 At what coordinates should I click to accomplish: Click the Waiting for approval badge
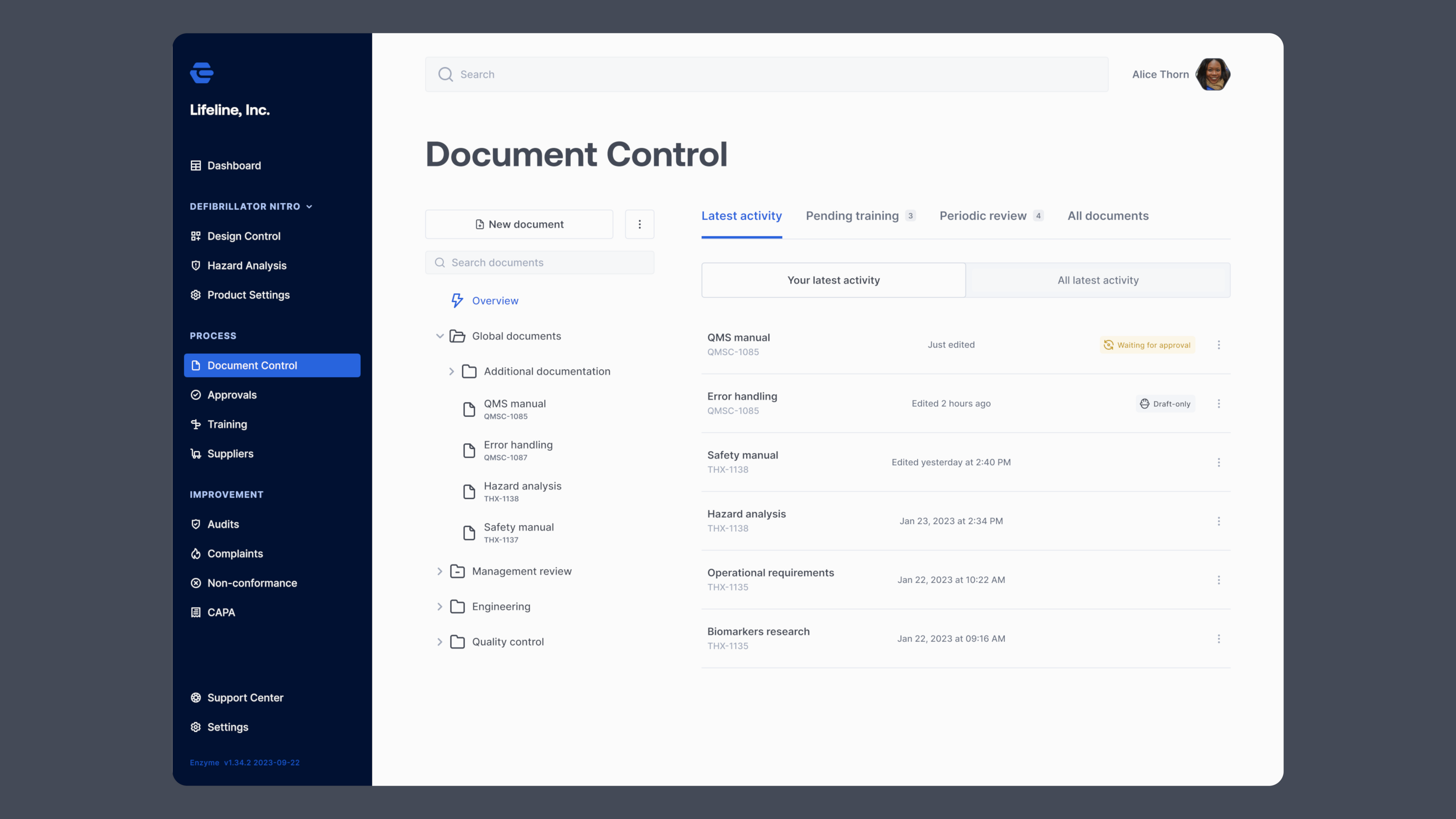tap(1147, 345)
